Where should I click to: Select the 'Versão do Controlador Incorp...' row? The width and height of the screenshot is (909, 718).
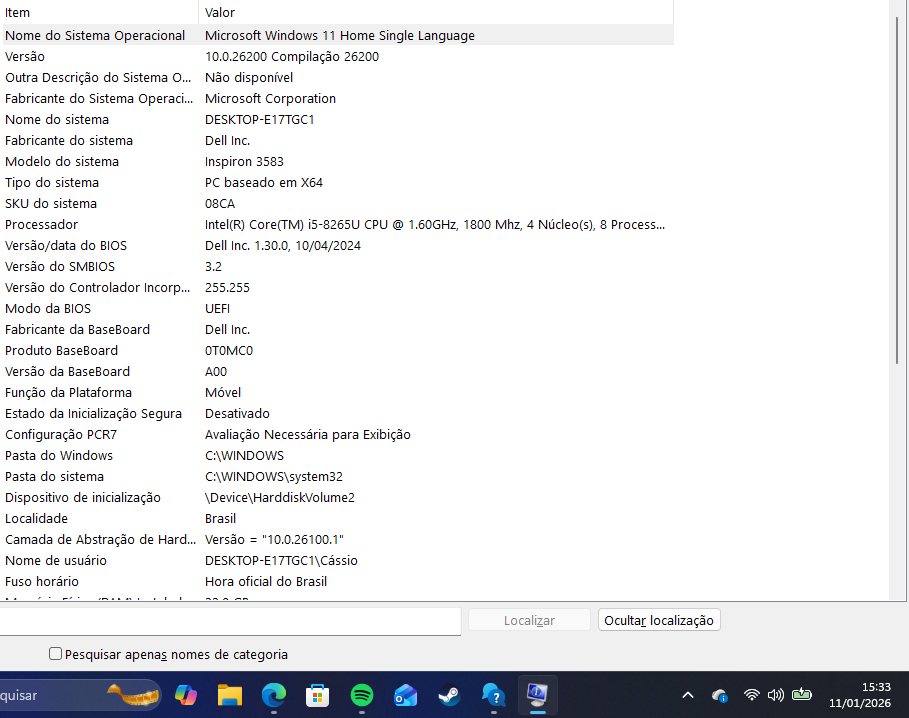coord(338,287)
